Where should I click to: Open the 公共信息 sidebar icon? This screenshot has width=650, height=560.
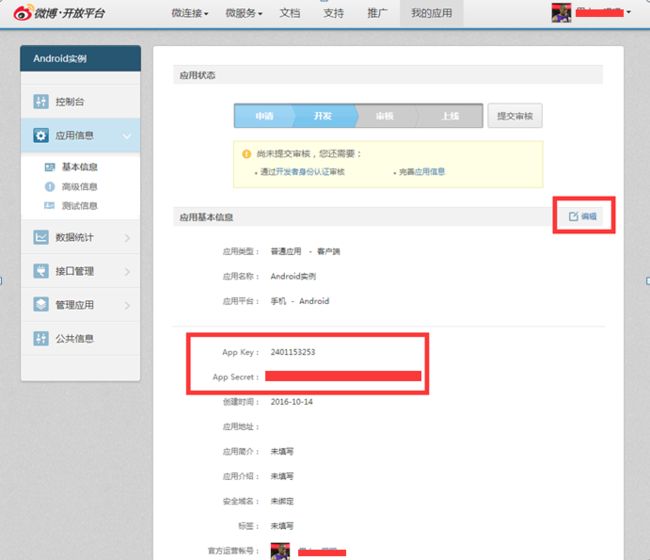[41, 338]
